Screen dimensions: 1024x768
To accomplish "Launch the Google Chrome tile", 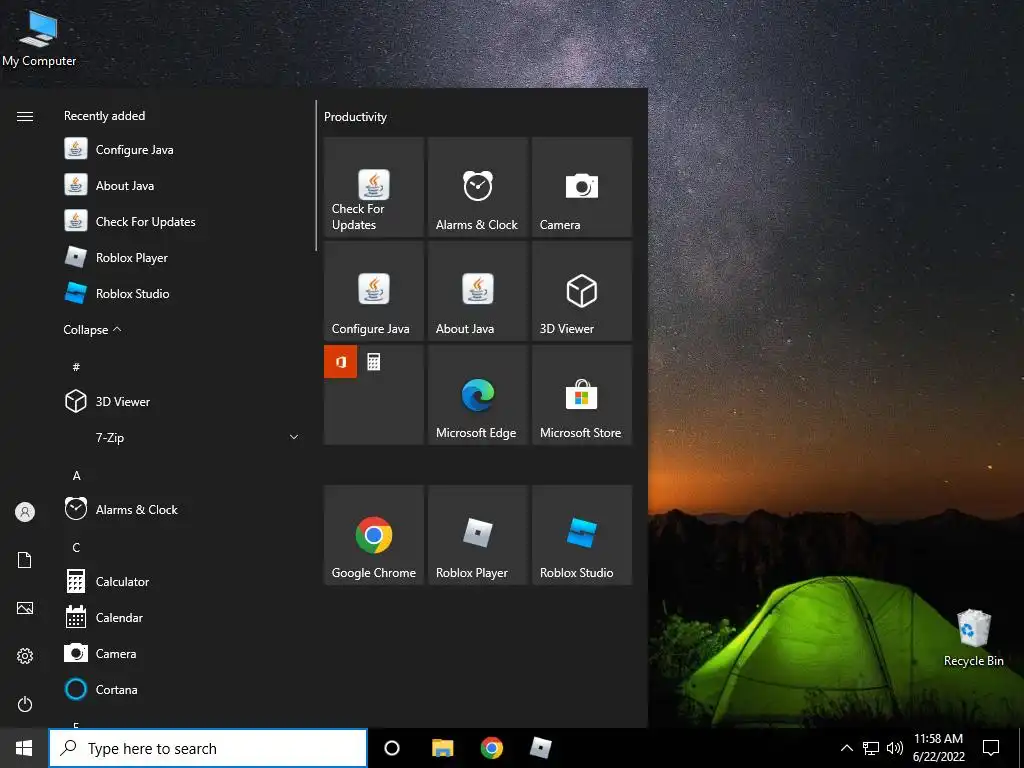I will point(374,535).
